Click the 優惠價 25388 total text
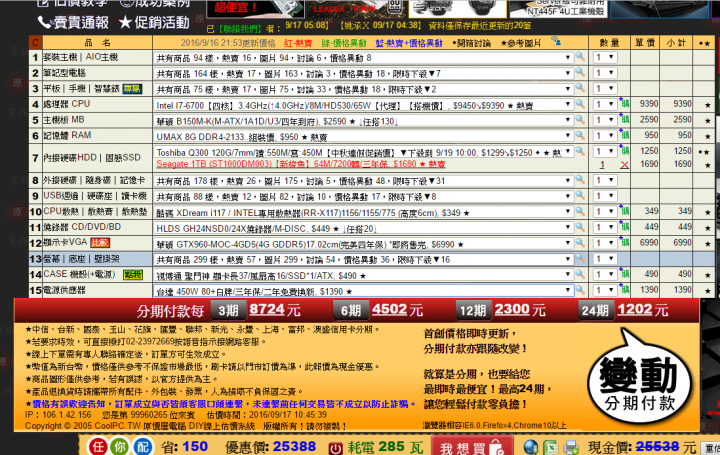 point(270,447)
